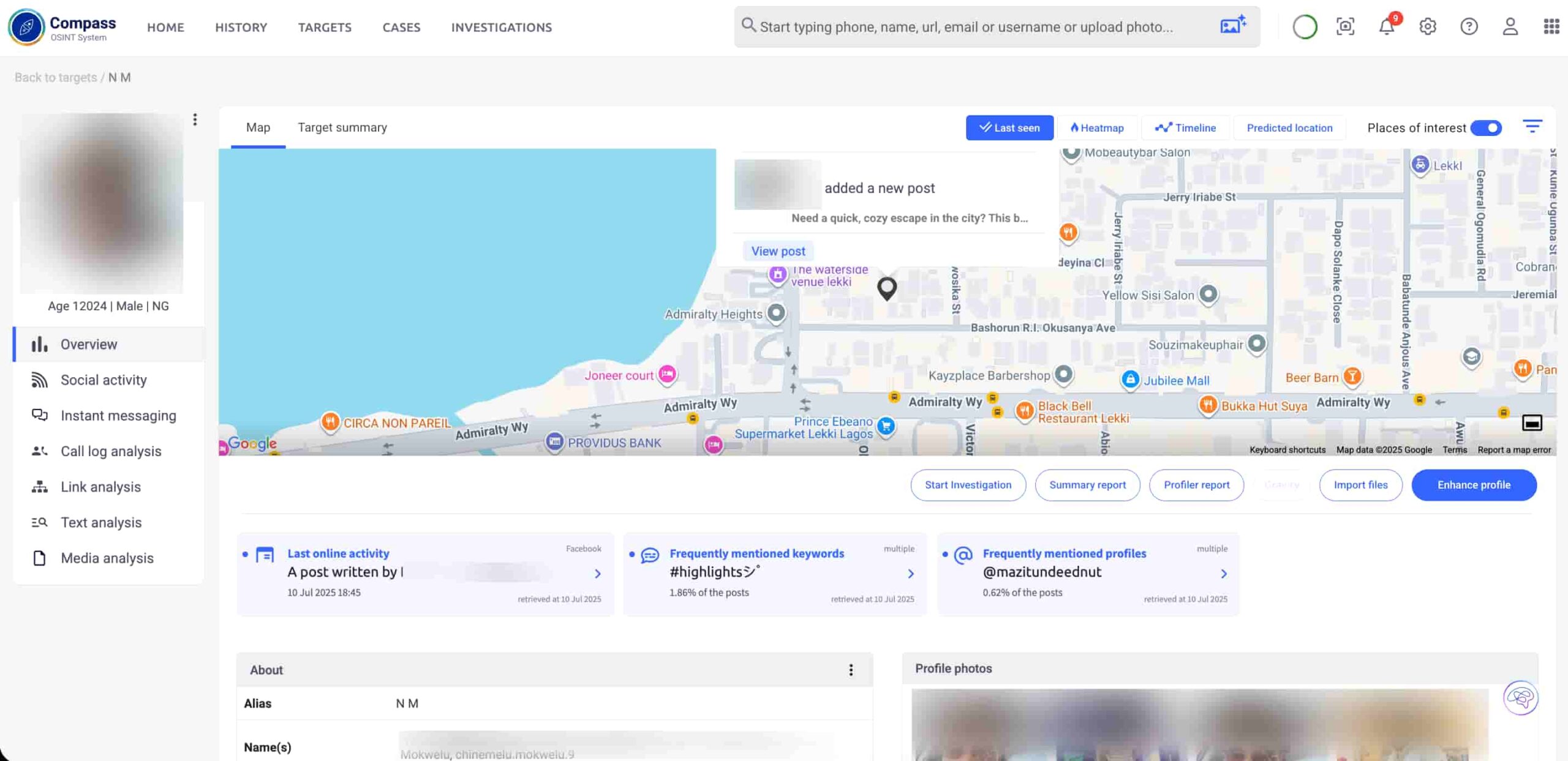Click the help question mark icon
The height and width of the screenshot is (761, 1568).
pyautogui.click(x=1468, y=26)
